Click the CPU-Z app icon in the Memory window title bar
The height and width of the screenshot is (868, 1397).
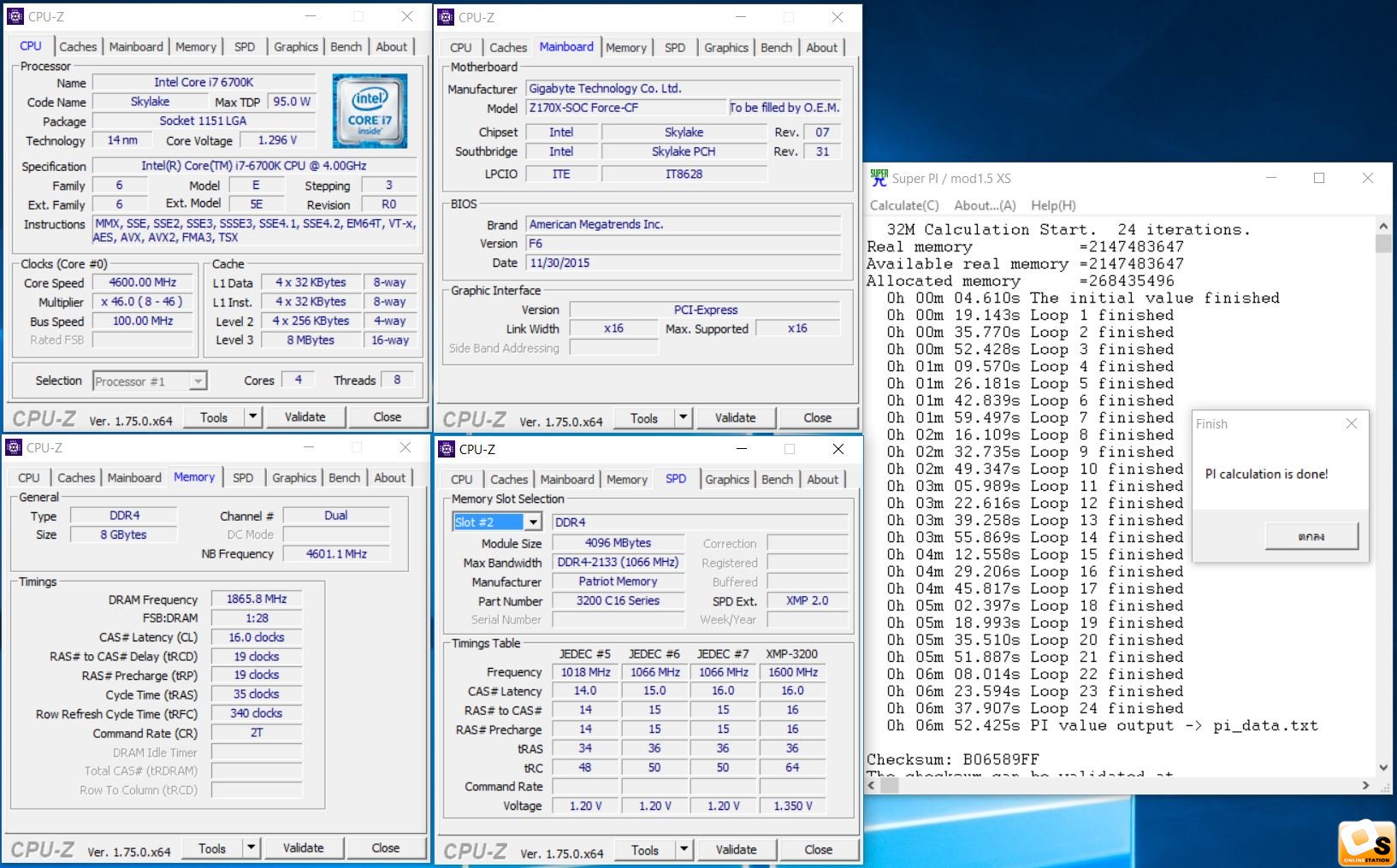tap(14, 447)
